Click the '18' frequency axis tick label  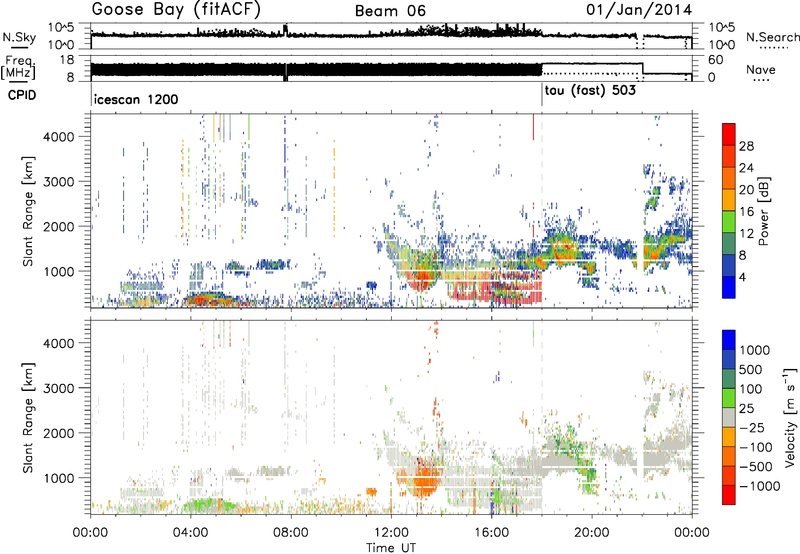(x=67, y=60)
